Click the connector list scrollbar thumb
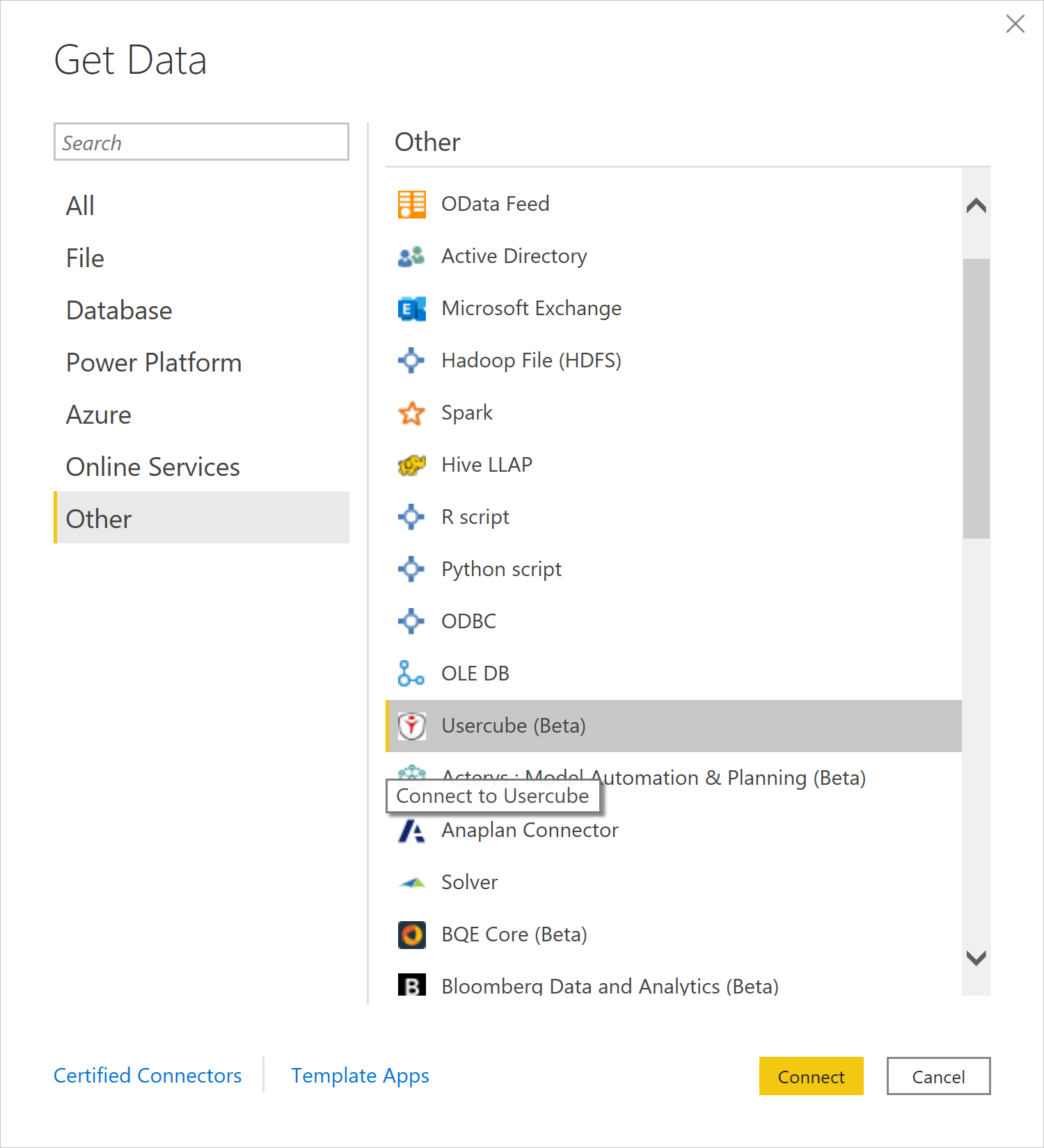1044x1148 pixels. click(x=976, y=398)
